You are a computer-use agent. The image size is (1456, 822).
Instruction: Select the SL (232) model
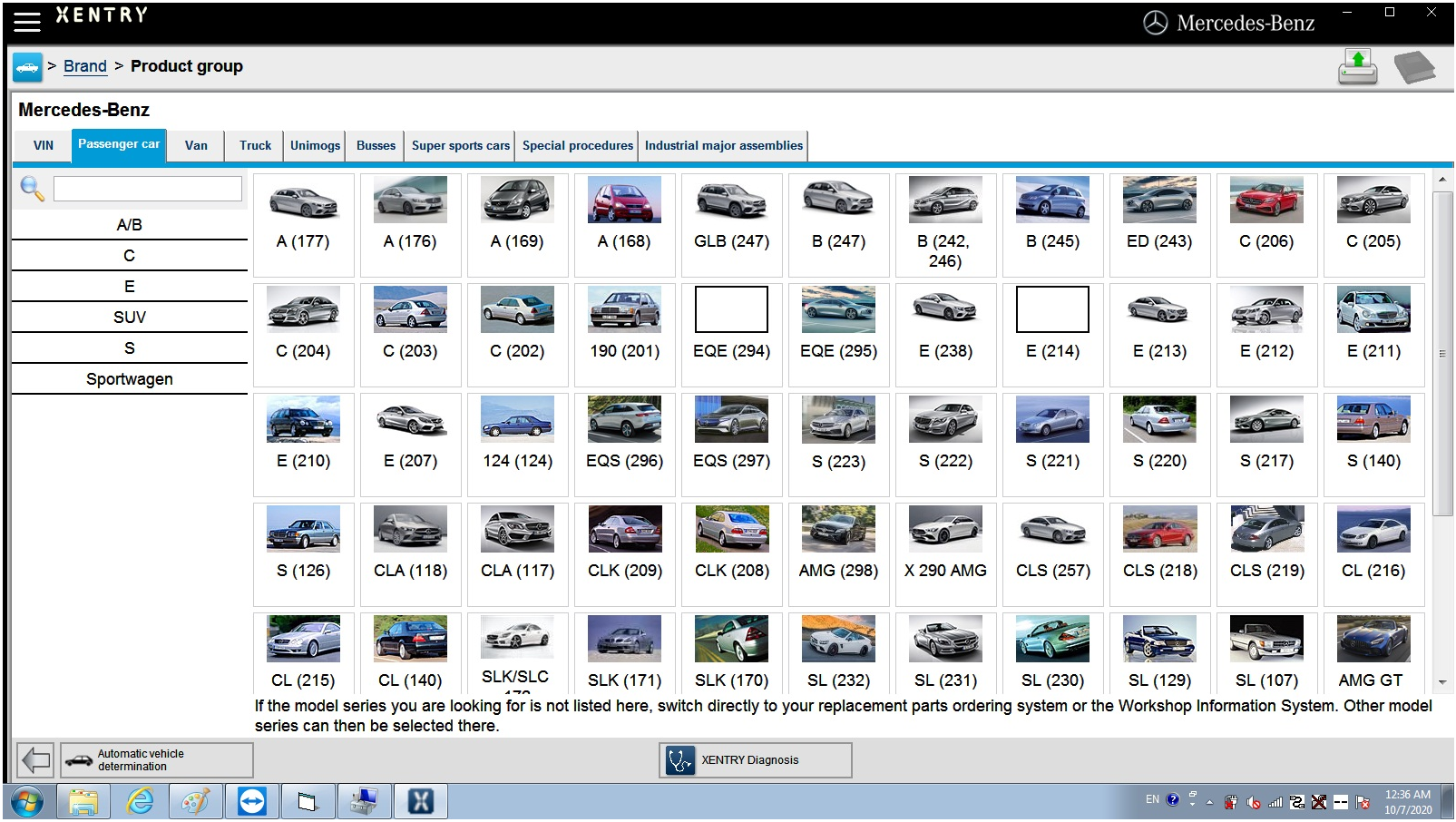click(x=838, y=653)
